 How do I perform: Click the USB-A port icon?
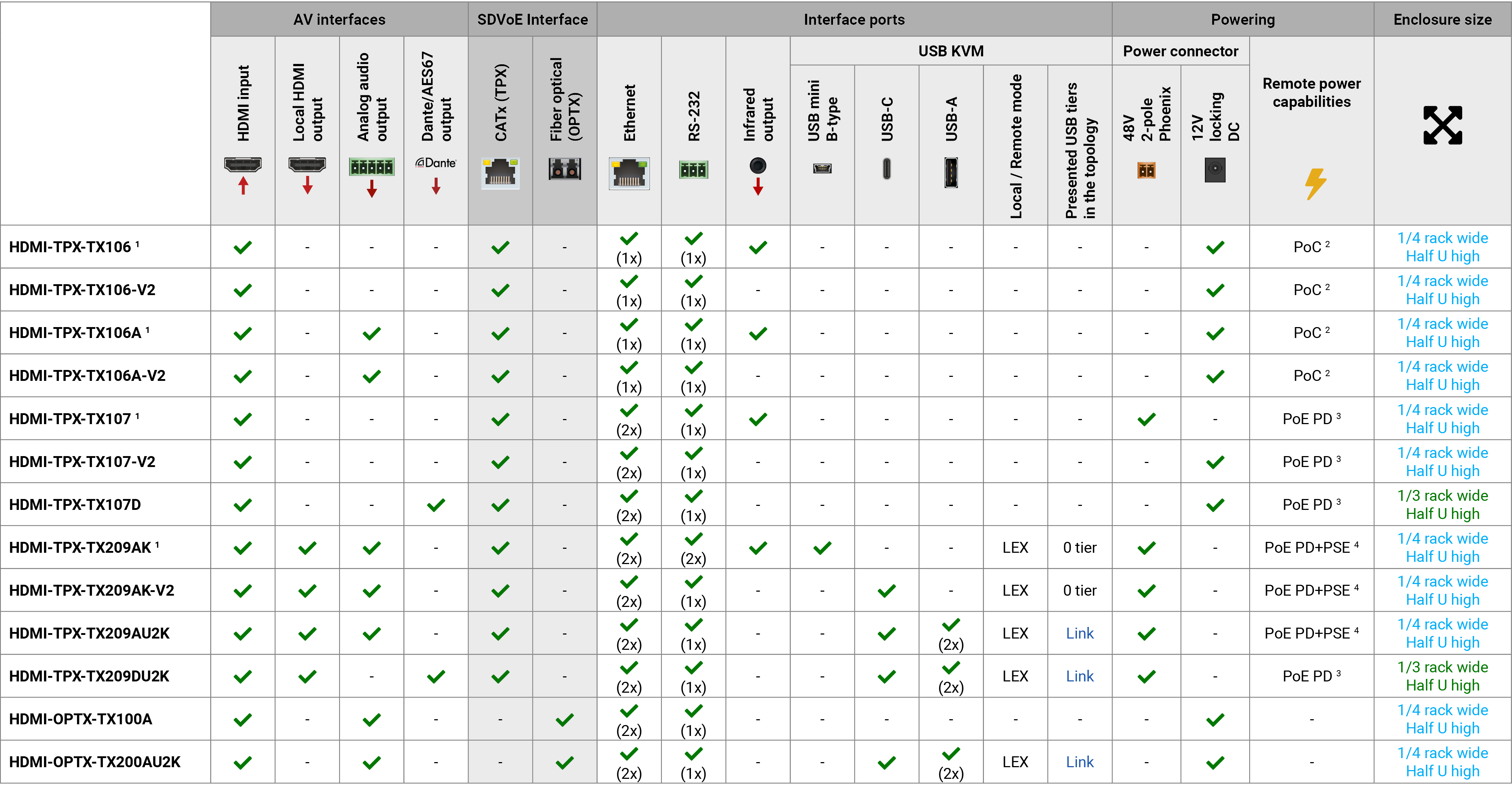(951, 173)
